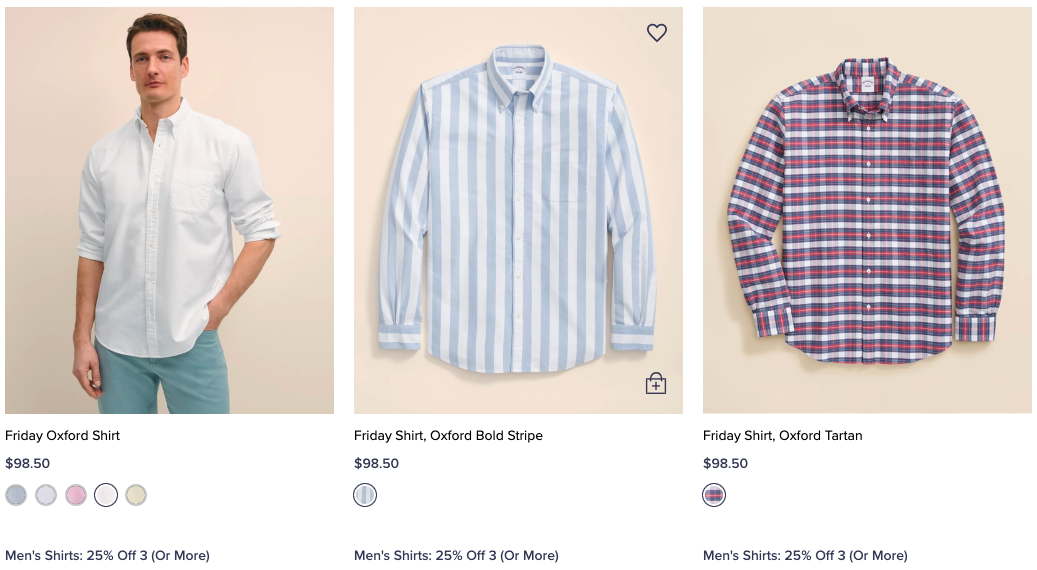Viewport: 1037px width, 570px height.
Task: Open Friday Shirt, Oxford Bold Stripe link
Action: click(448, 436)
